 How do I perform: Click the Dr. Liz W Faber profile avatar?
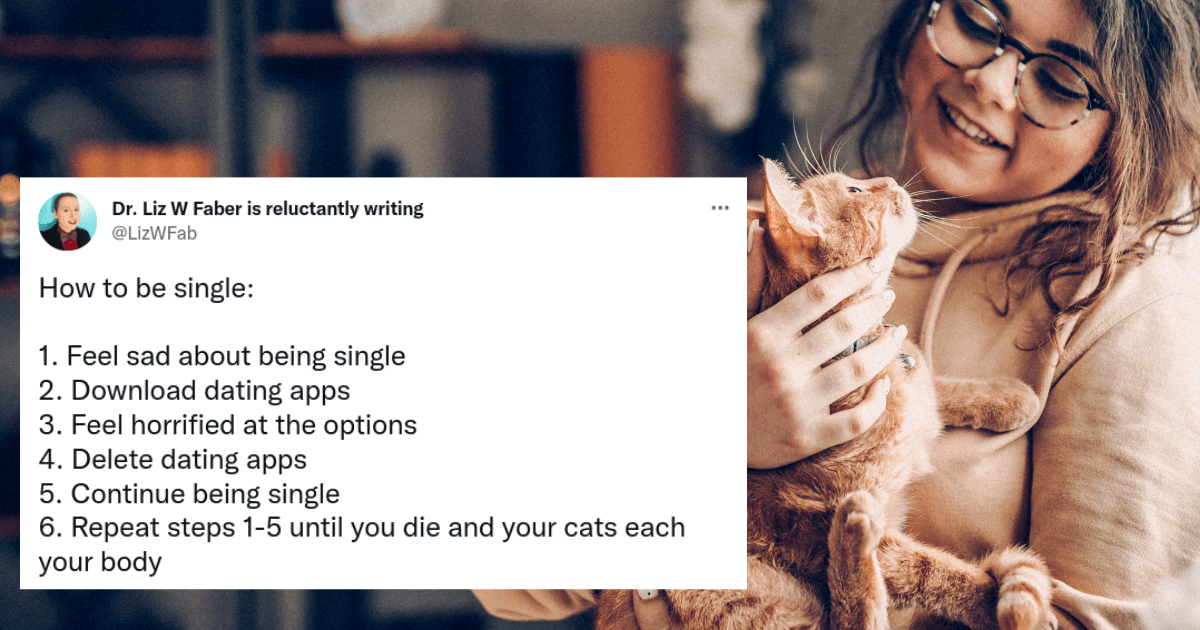pos(68,221)
